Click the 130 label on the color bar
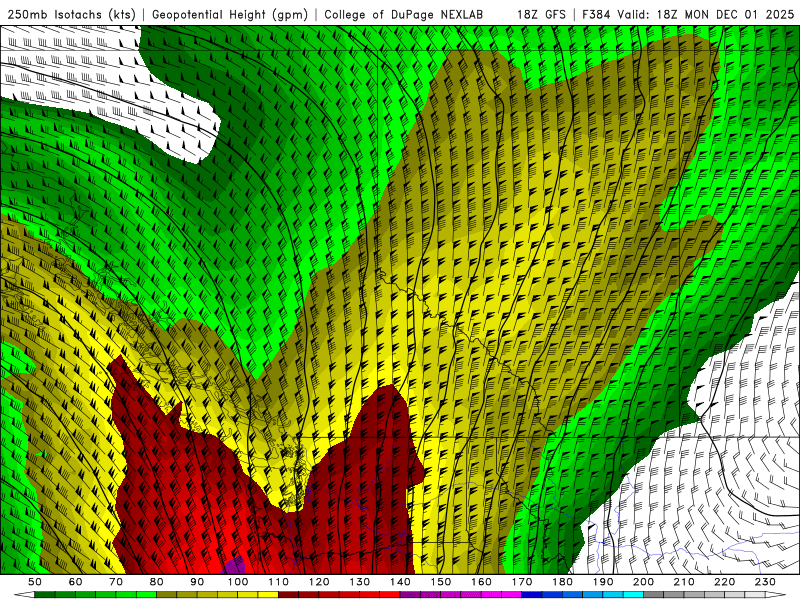The image size is (800, 600). 359,582
